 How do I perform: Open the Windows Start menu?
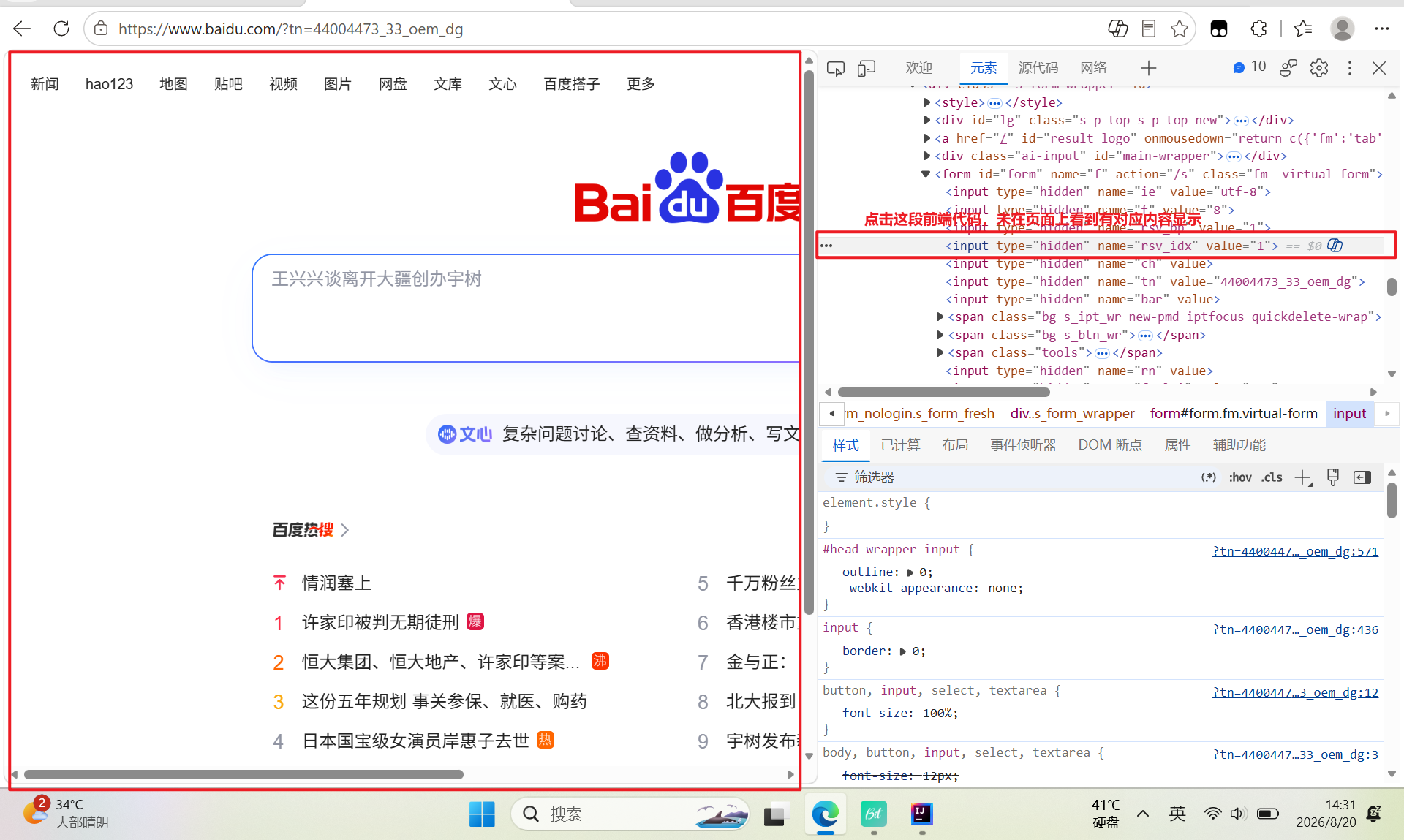482,814
